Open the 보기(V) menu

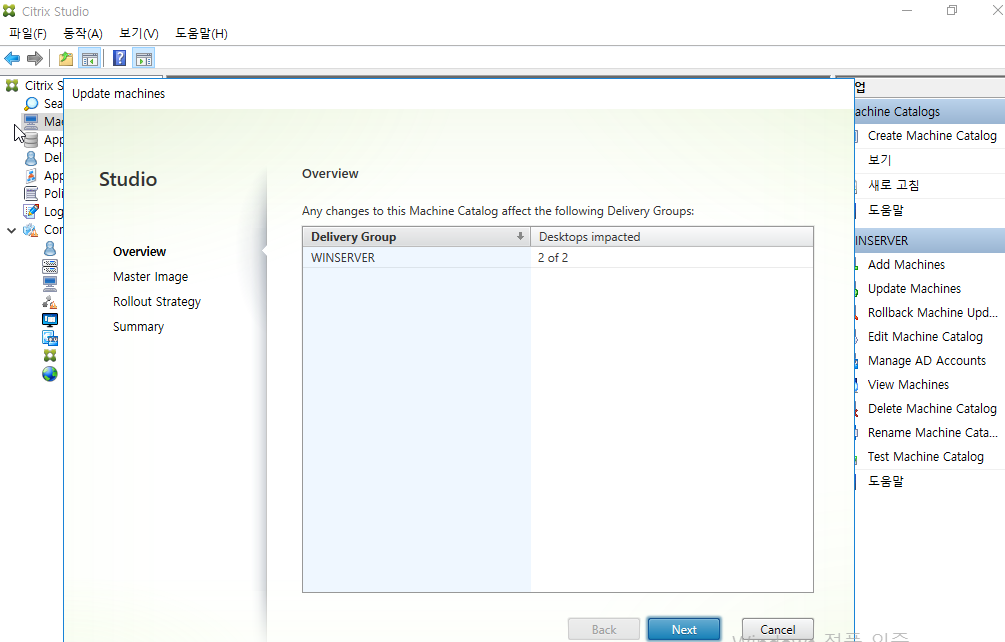[139, 33]
